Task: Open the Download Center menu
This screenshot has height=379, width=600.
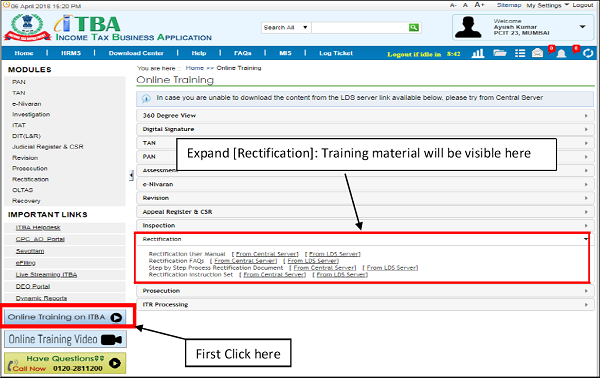Action: (136, 53)
